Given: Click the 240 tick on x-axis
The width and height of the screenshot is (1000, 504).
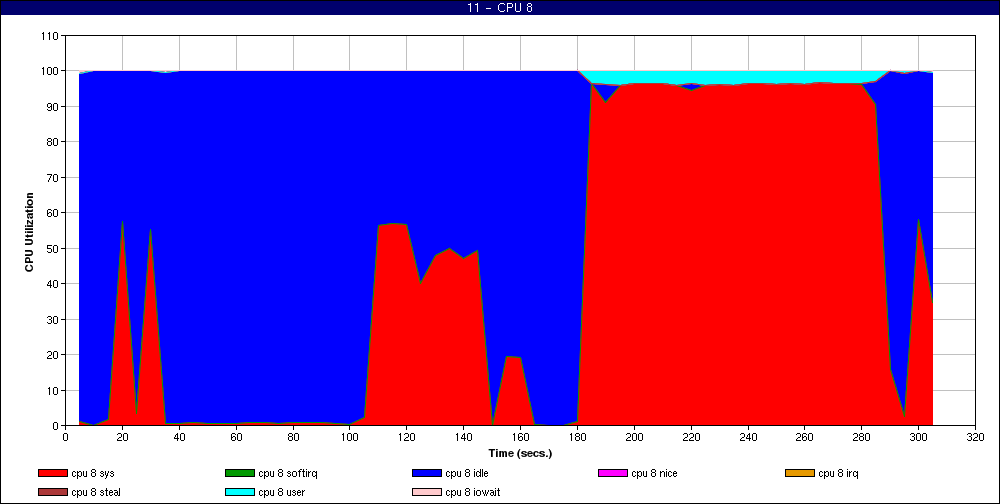Looking at the screenshot, I should click(x=747, y=437).
